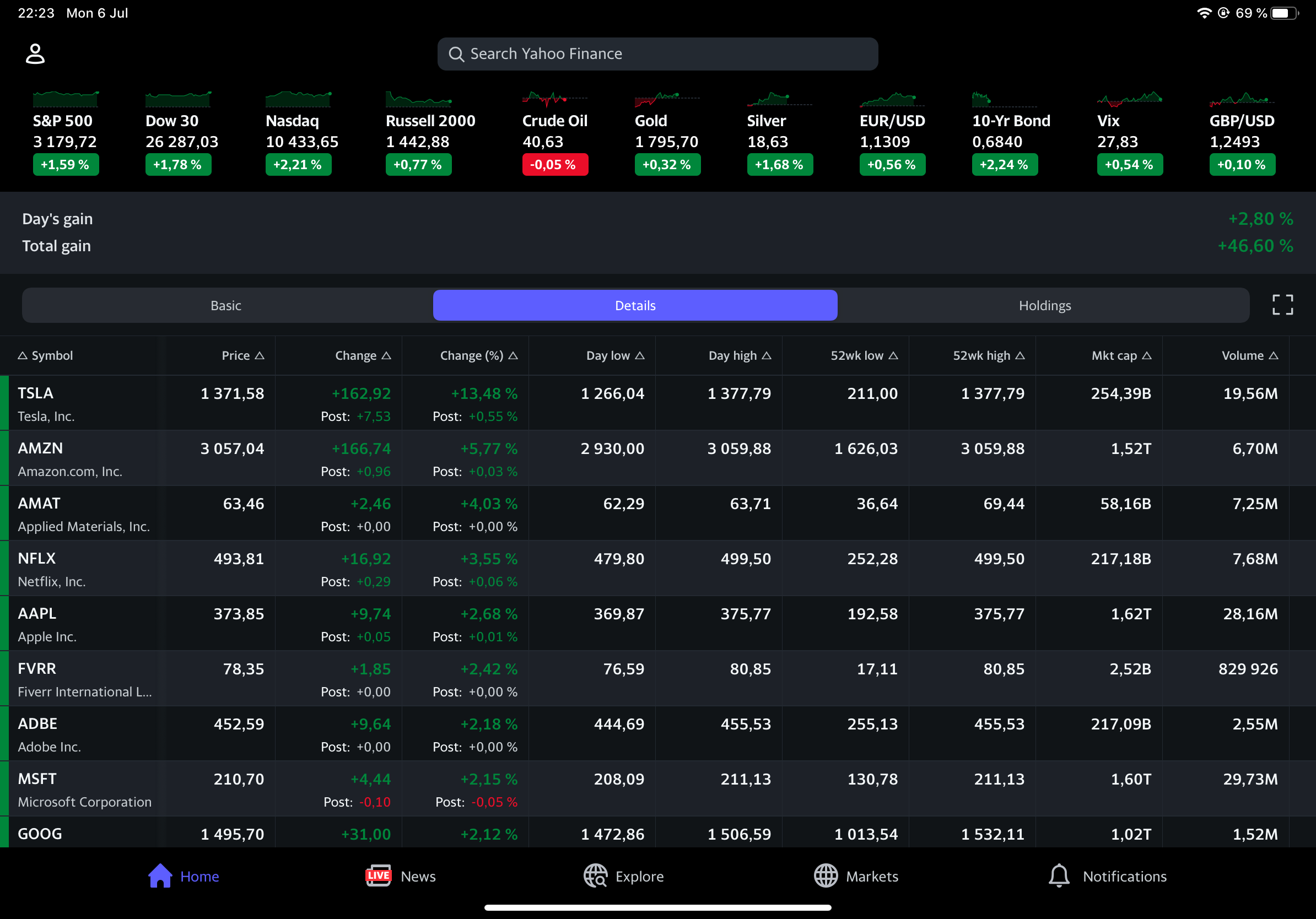The image size is (1316, 919).
Task: Open the AAPL Apple Inc. row
Action: pos(658,623)
